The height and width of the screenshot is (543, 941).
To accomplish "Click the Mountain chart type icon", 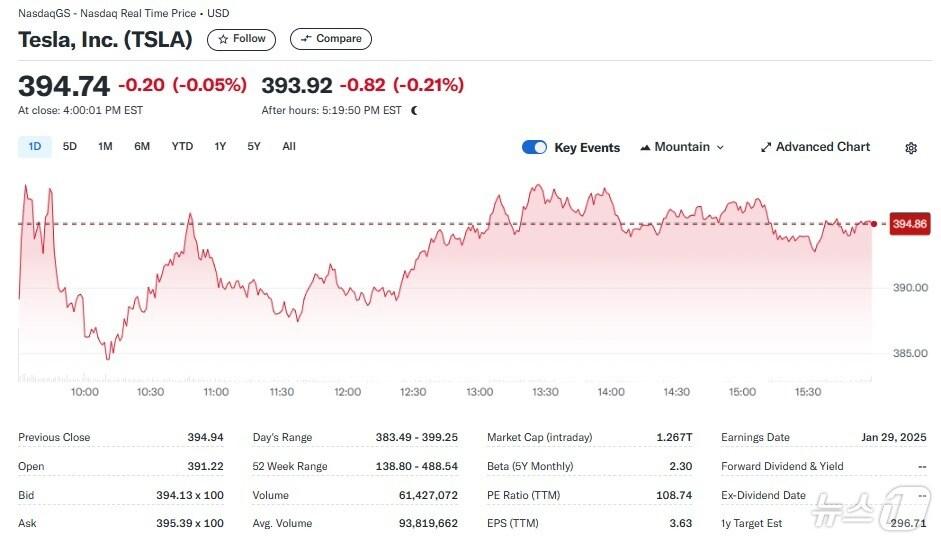I will (x=645, y=147).
